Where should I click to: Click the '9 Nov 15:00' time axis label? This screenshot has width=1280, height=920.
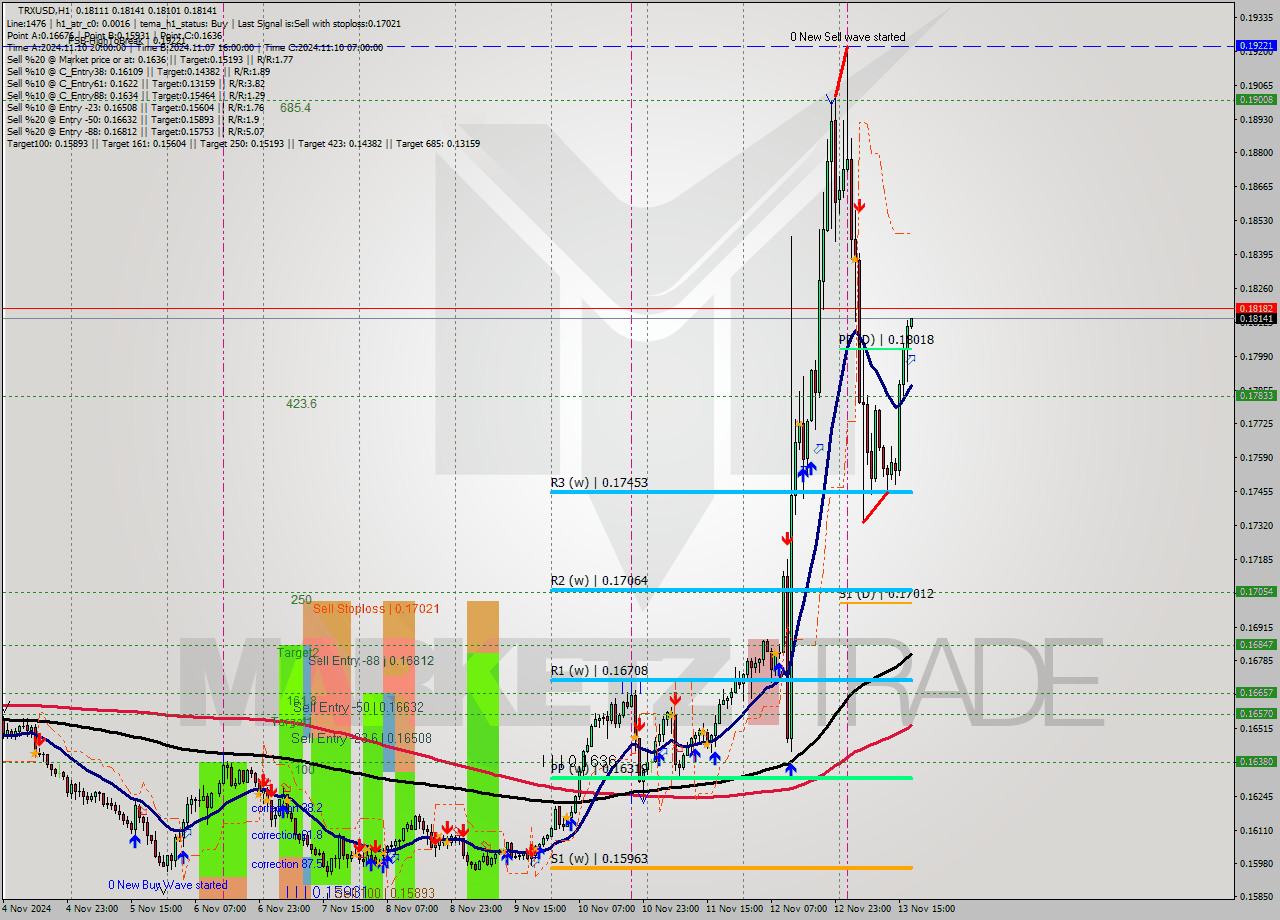(541, 910)
